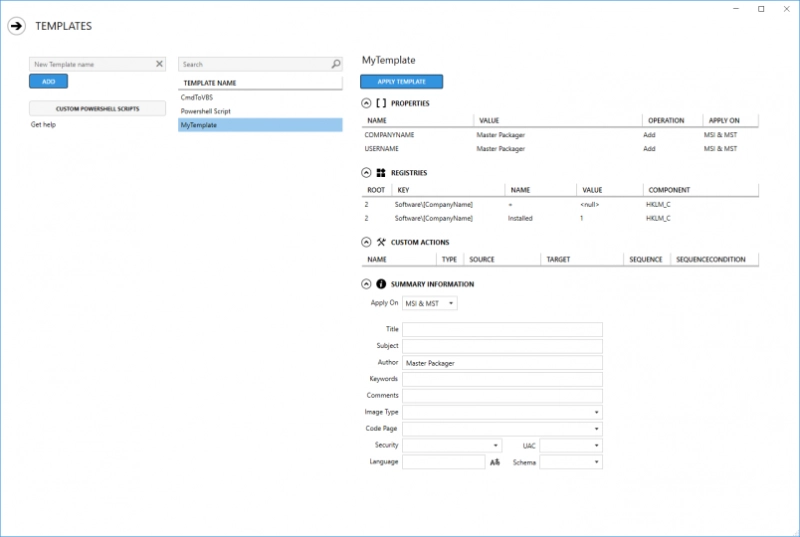Click the Get help link
This screenshot has height=537, width=800.
(43, 125)
